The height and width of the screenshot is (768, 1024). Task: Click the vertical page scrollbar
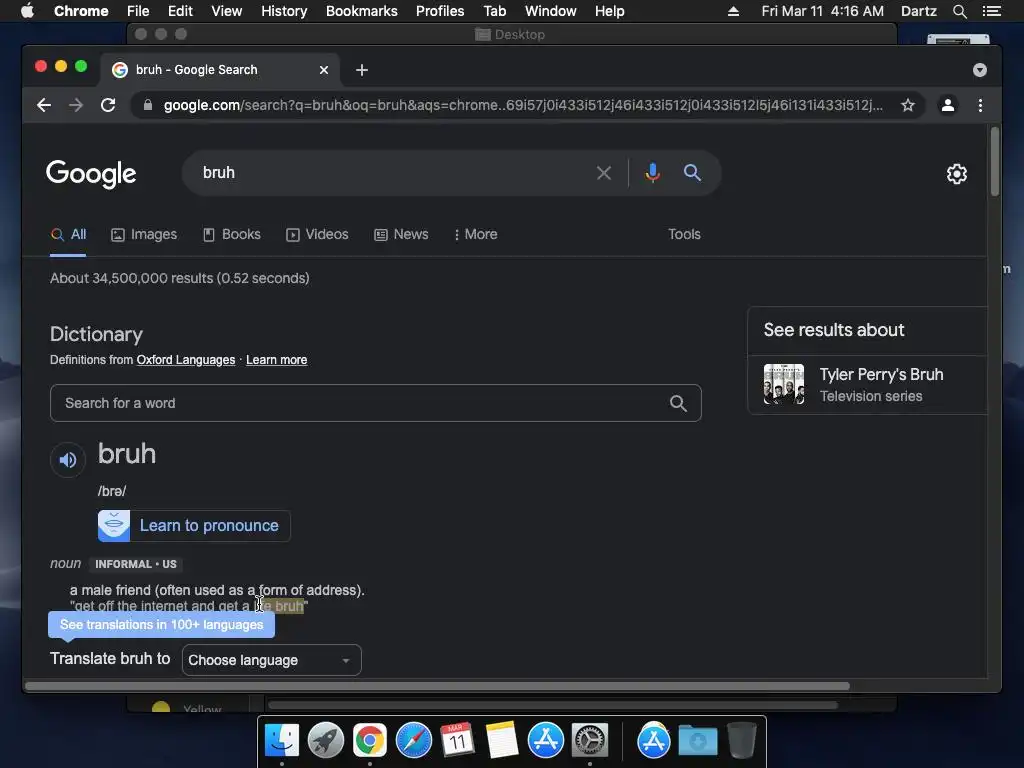click(x=995, y=161)
